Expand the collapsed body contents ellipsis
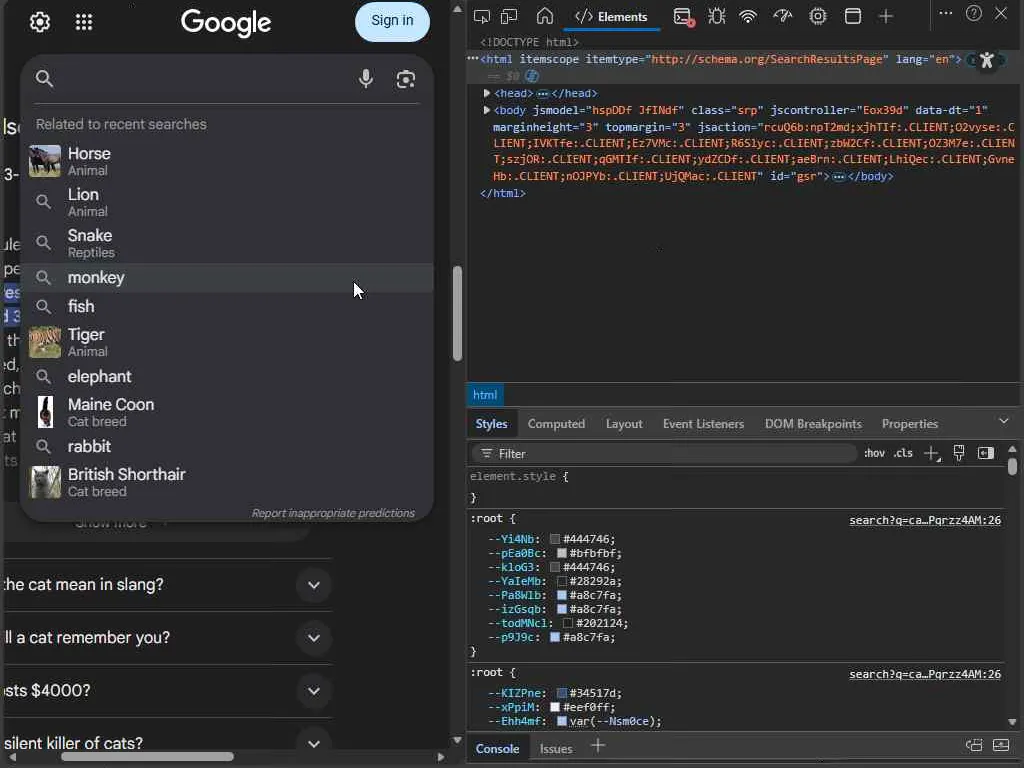This screenshot has width=1024, height=768. [839, 177]
